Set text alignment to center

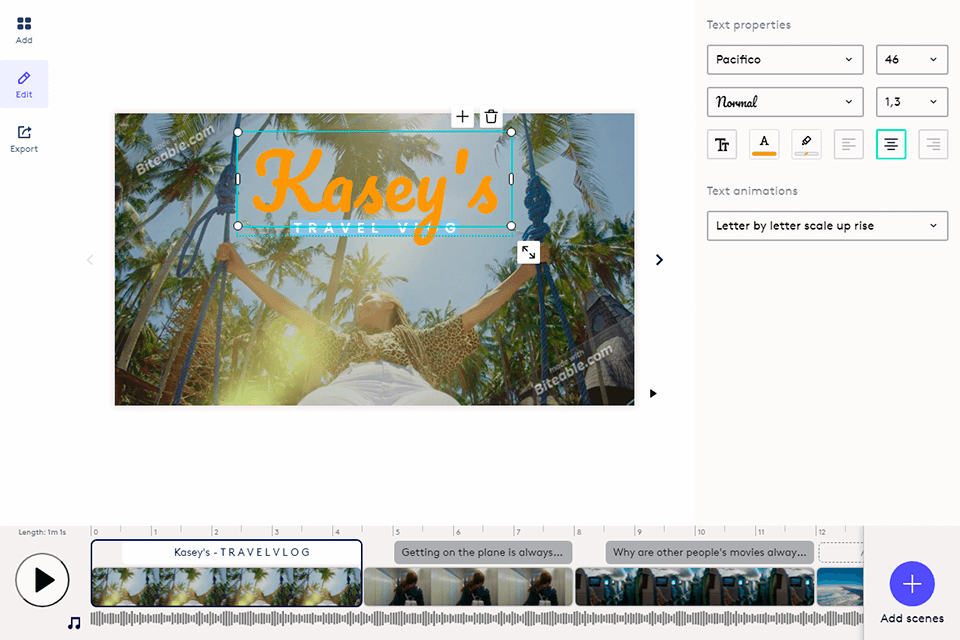[891, 145]
